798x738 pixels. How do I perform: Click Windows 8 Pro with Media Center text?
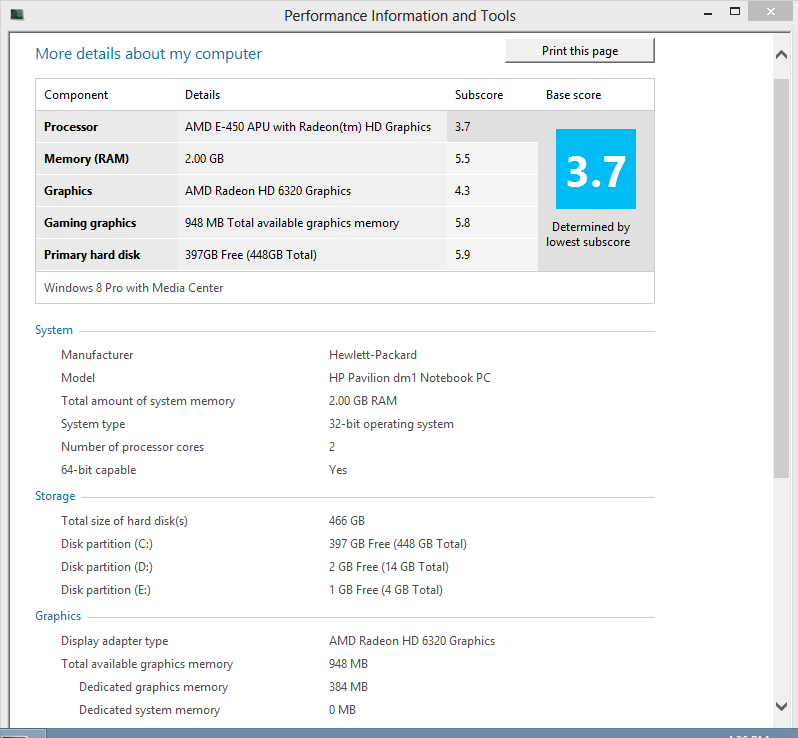[134, 288]
